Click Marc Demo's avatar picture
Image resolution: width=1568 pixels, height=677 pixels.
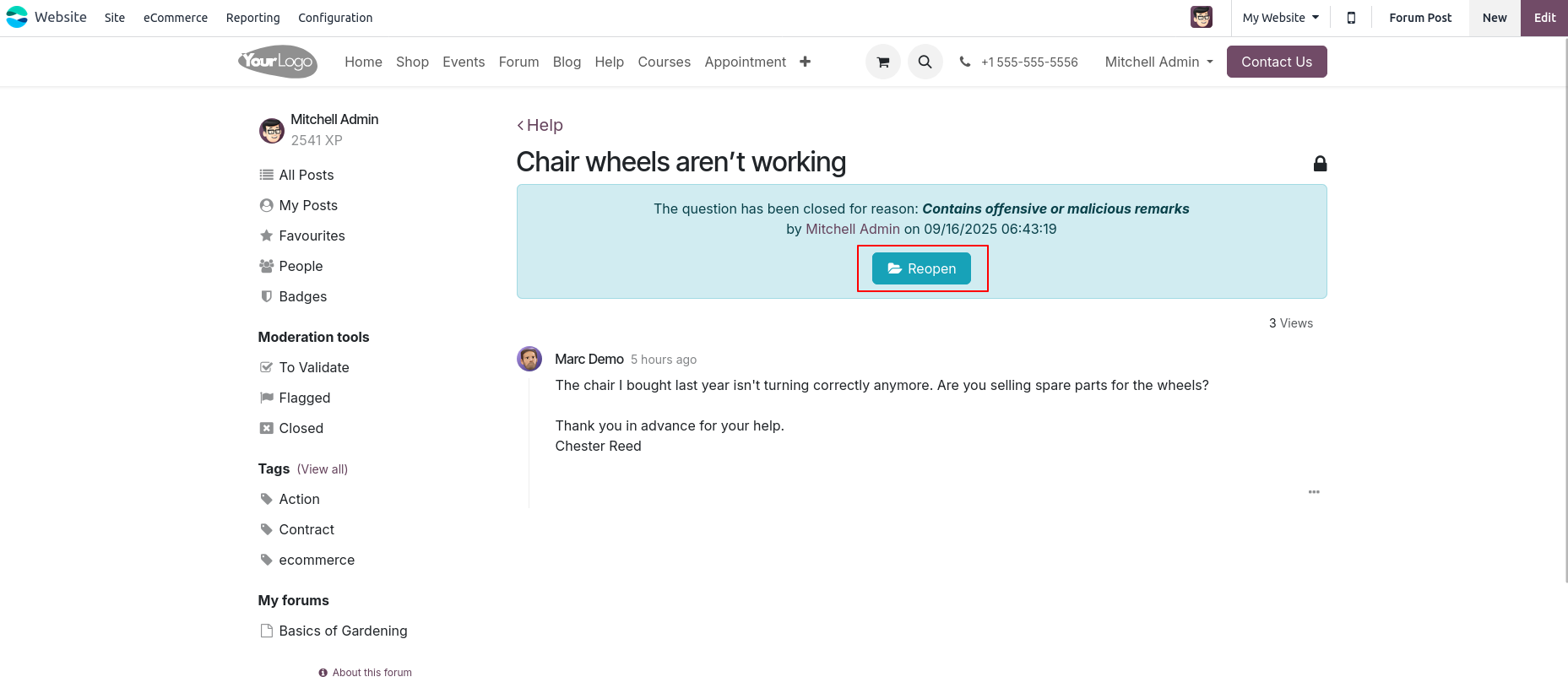(x=529, y=359)
